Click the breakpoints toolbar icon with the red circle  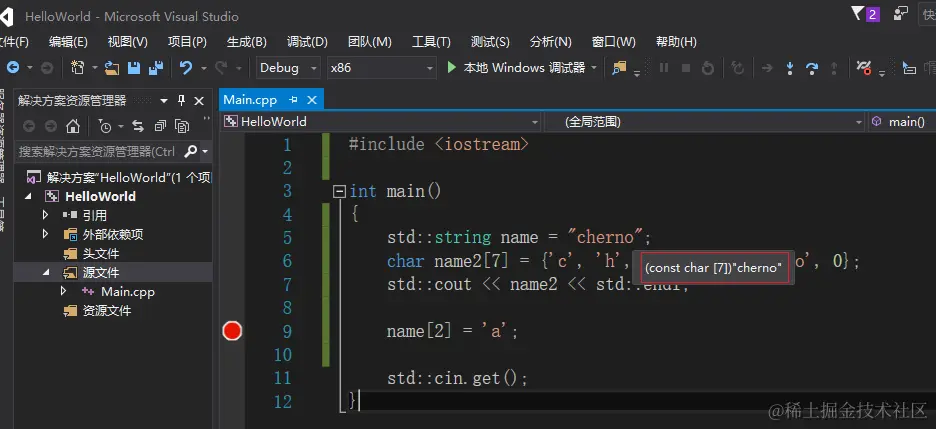864,67
